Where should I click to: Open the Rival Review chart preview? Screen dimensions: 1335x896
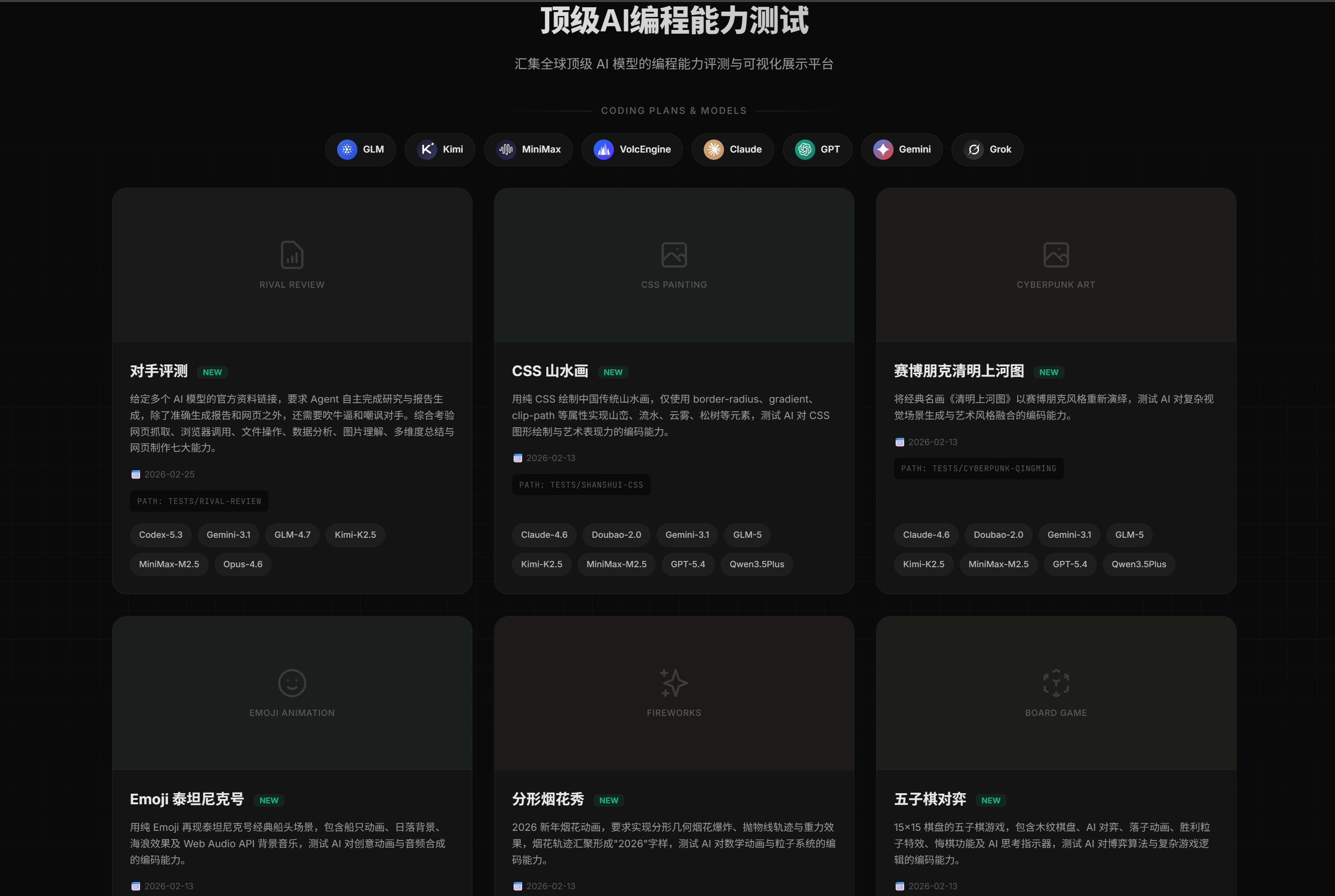[x=292, y=255]
